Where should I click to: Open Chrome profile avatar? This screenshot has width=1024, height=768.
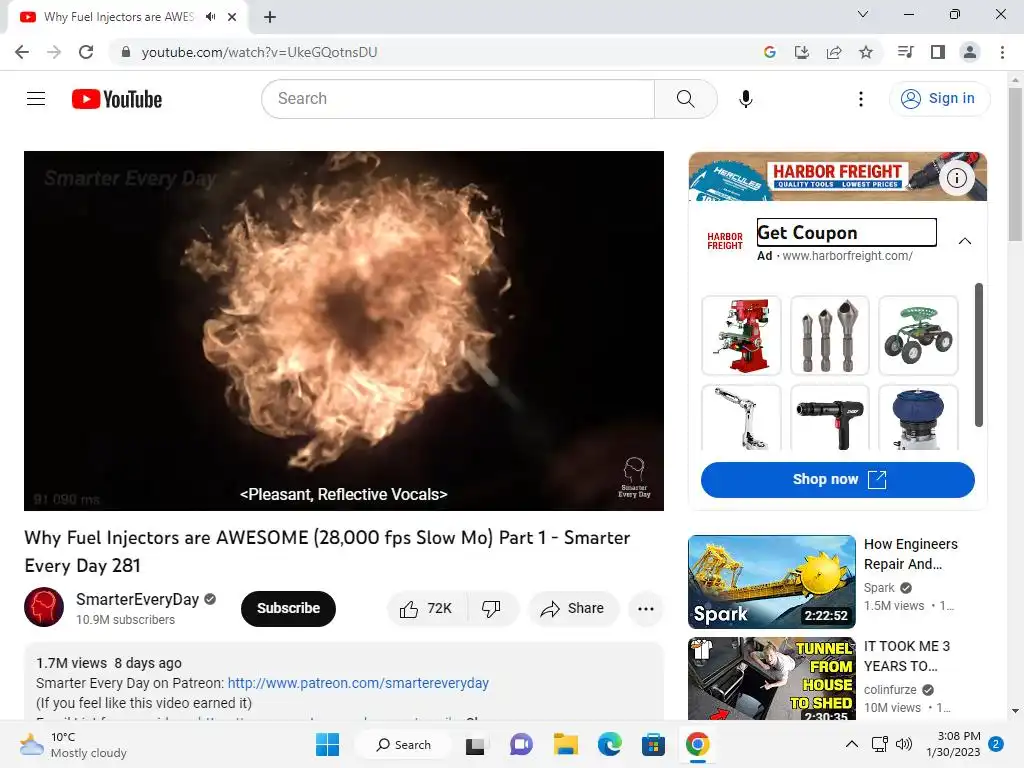point(970,52)
